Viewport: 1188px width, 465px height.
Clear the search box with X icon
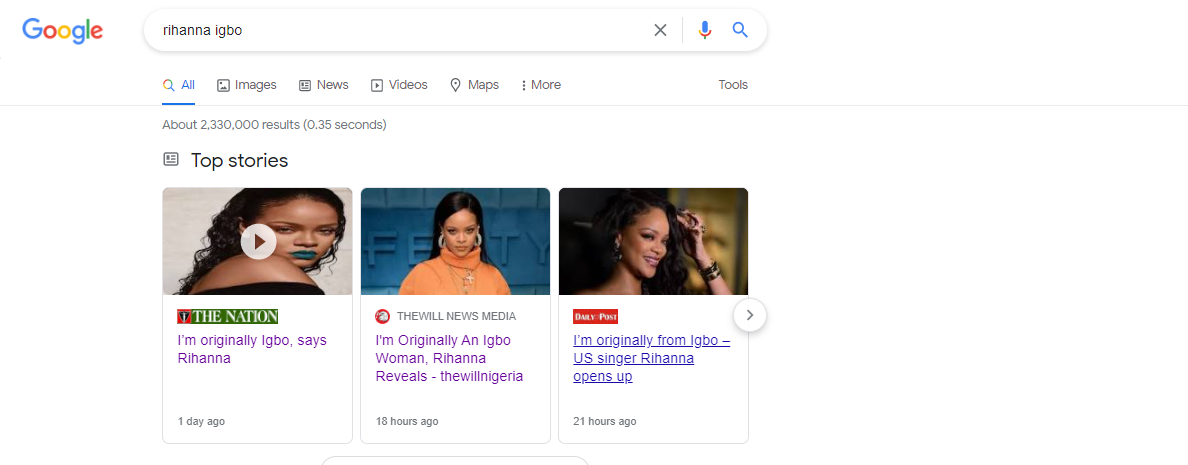(661, 30)
